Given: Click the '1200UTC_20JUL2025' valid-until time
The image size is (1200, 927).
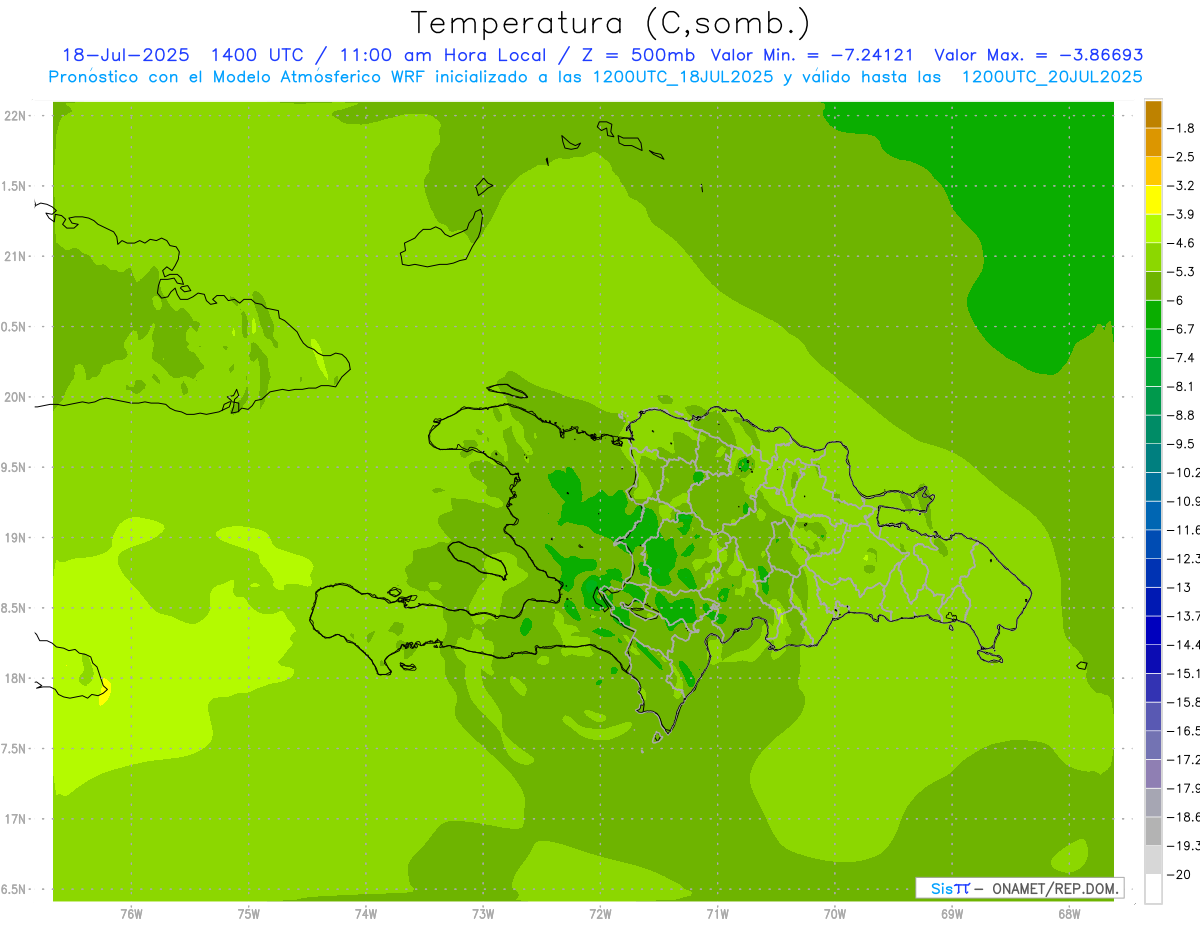Looking at the screenshot, I should point(1052,76).
